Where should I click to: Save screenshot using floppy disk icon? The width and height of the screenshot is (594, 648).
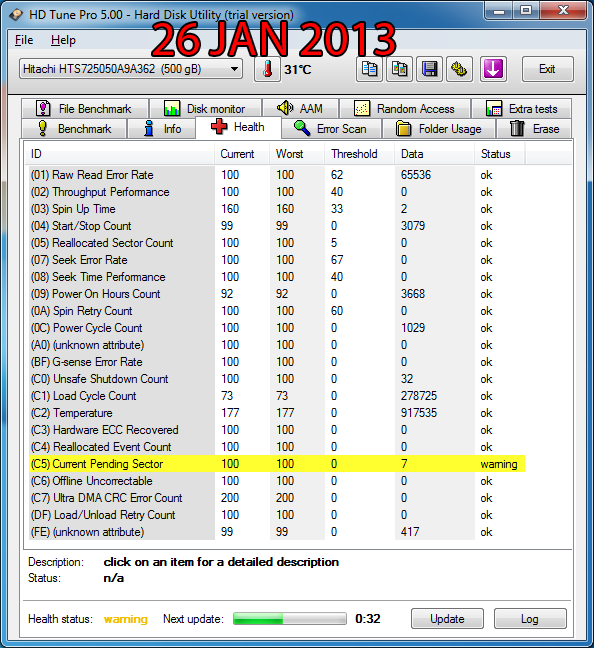pos(429,69)
